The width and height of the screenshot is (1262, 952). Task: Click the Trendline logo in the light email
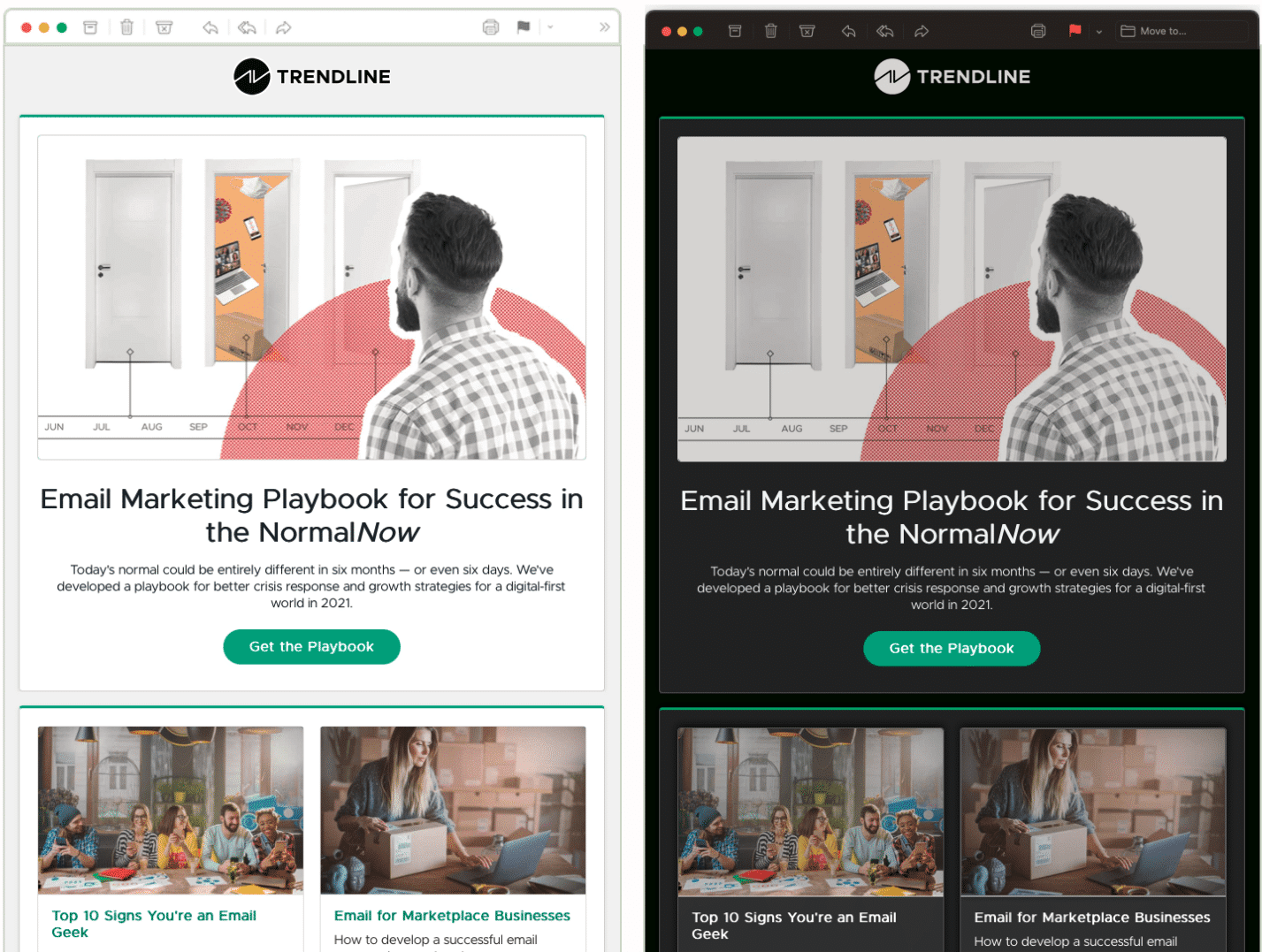[312, 77]
